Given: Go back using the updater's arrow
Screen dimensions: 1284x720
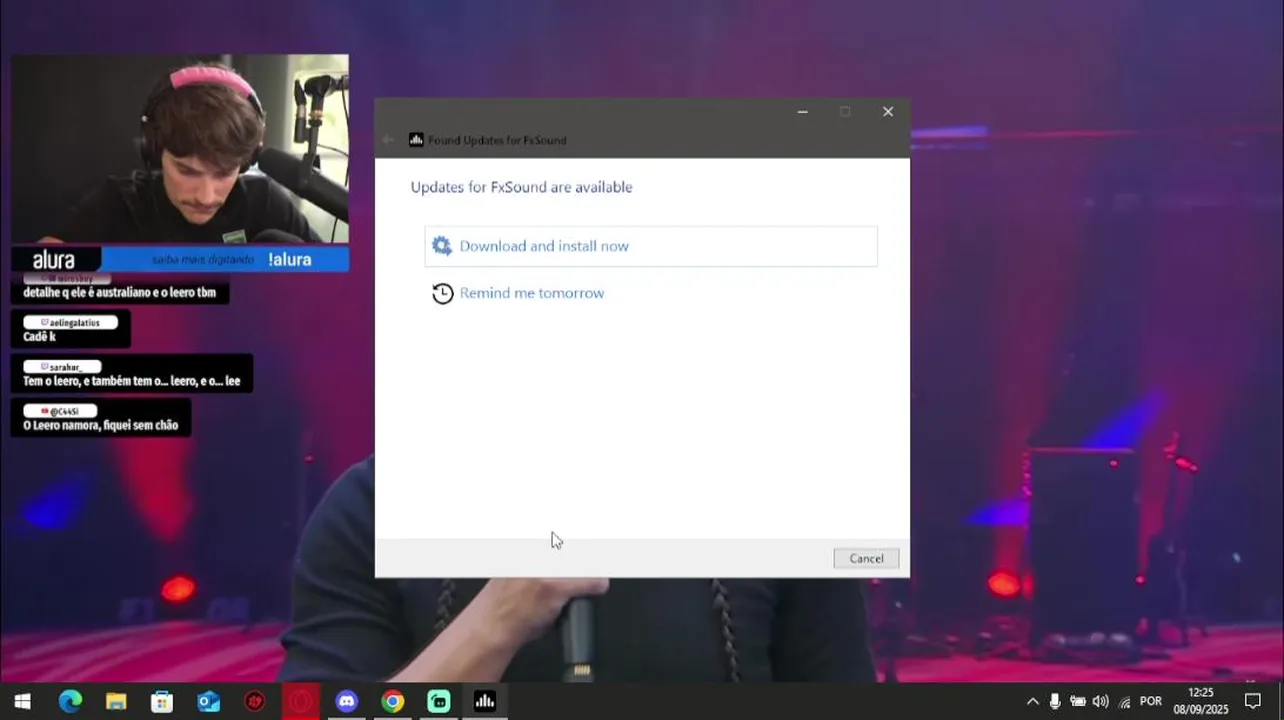Looking at the screenshot, I should coord(388,140).
